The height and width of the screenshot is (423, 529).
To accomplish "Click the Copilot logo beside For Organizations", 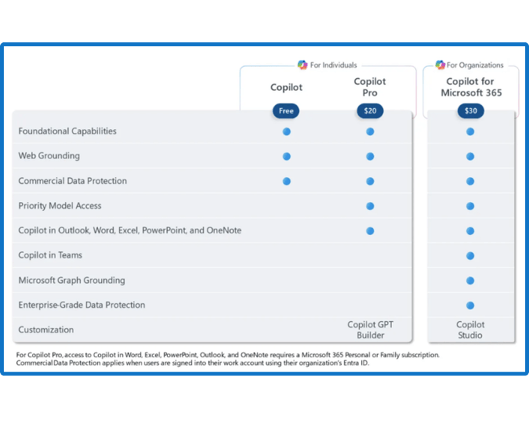I will pos(440,64).
